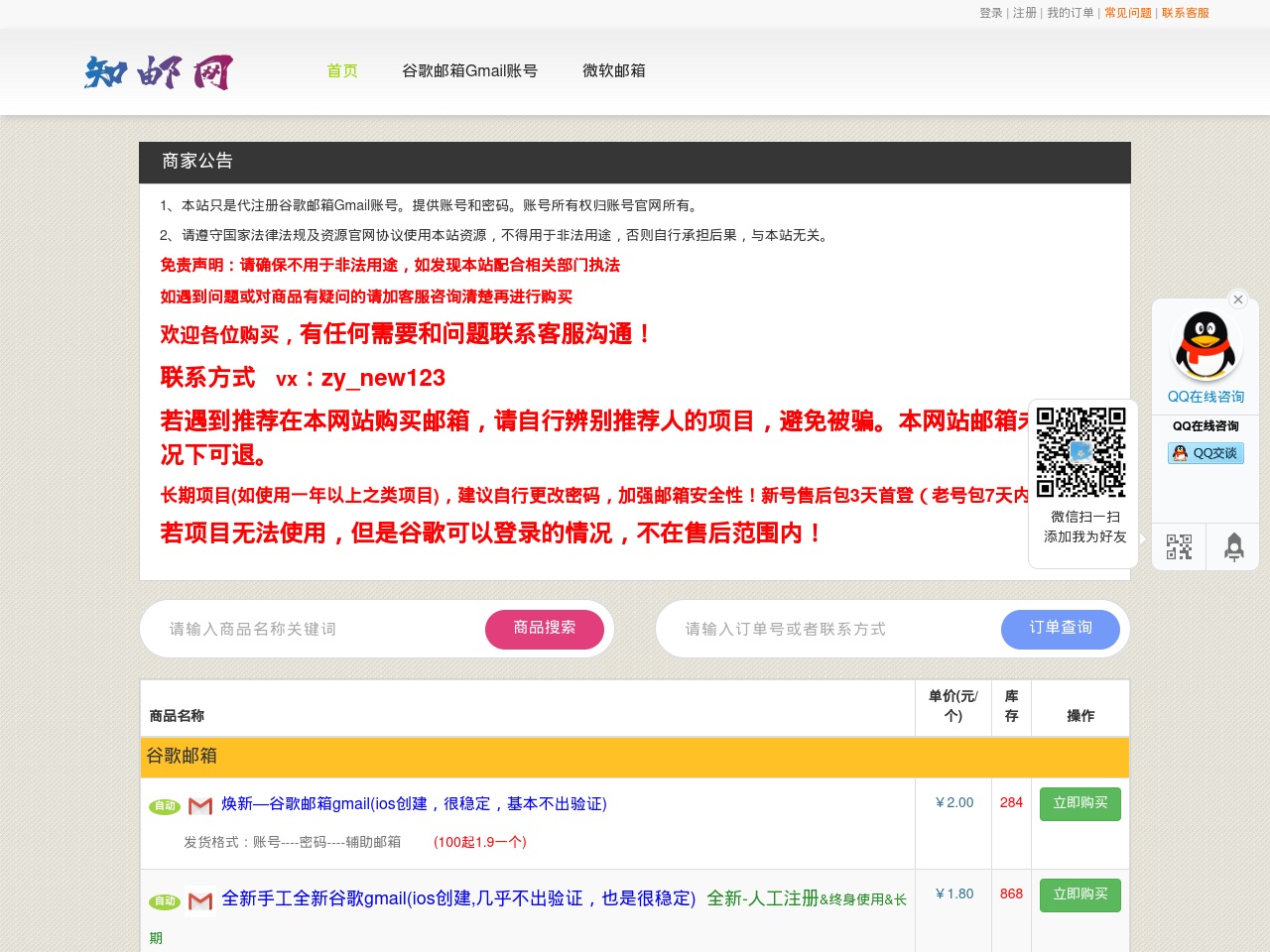Click 立即购买 for ¥1.80 product
This screenshot has height=952, width=1270.
pos(1080,894)
